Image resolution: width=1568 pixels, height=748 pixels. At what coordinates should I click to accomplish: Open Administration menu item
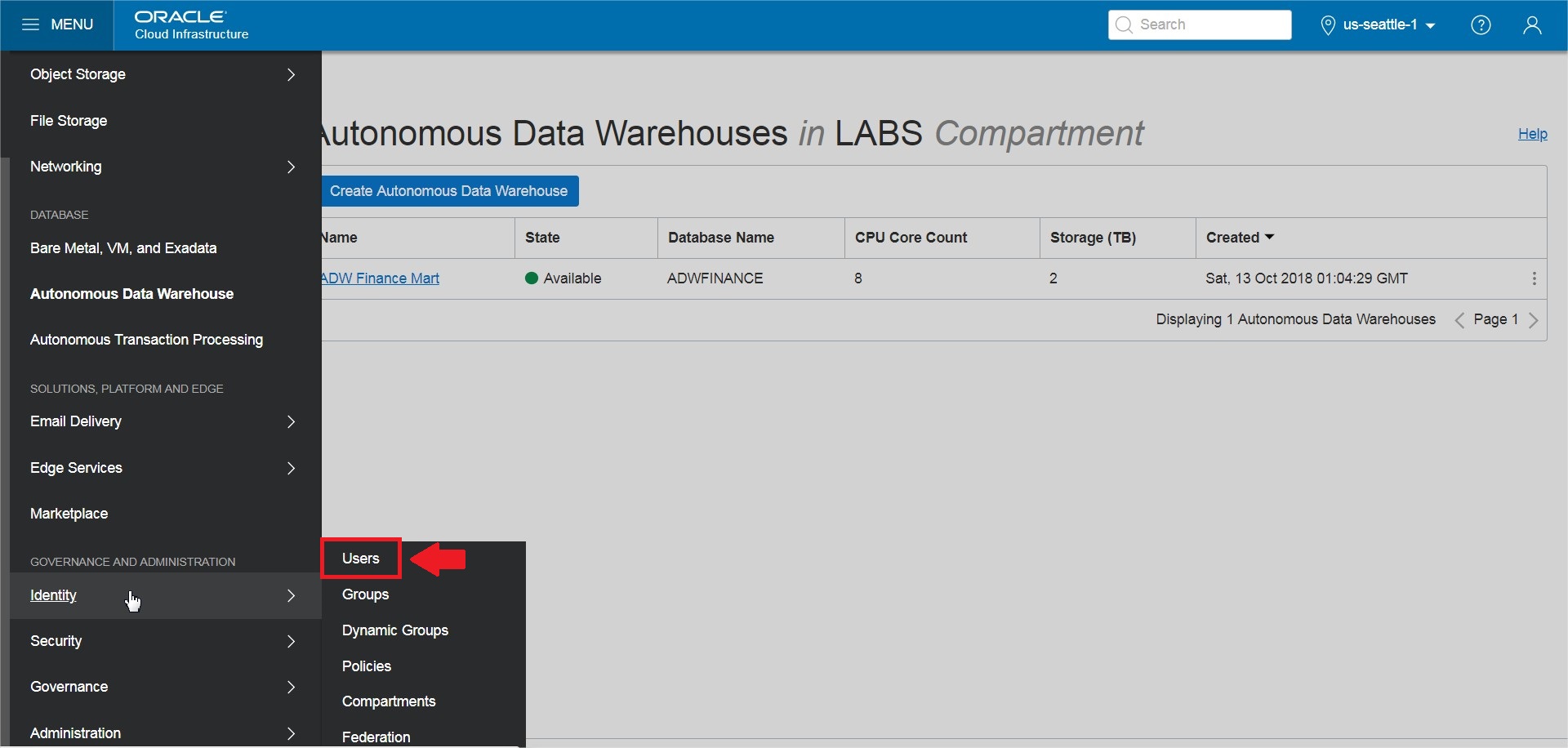pyautogui.click(x=75, y=733)
